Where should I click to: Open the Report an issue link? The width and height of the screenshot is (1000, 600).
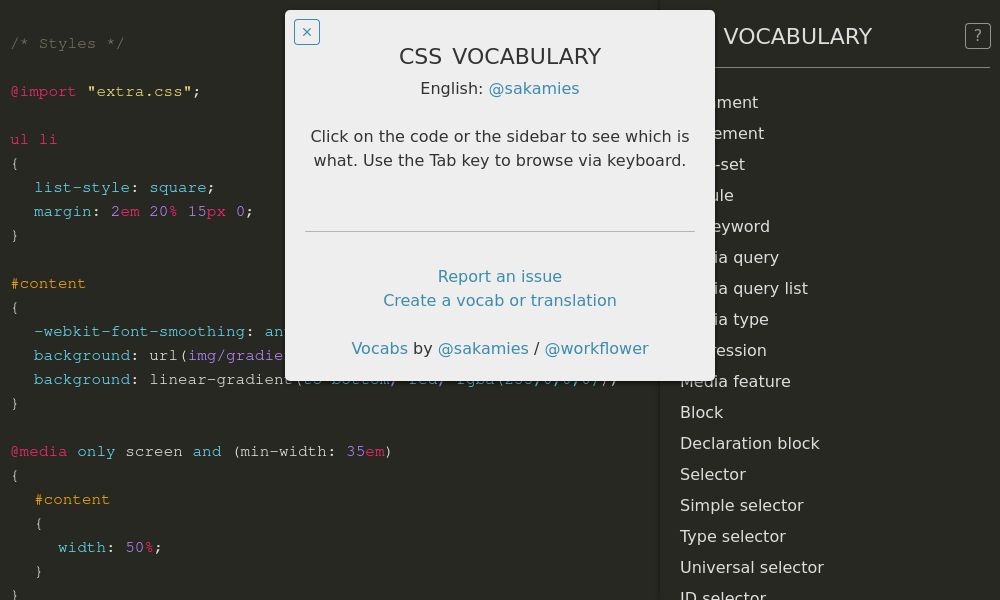pyautogui.click(x=499, y=276)
